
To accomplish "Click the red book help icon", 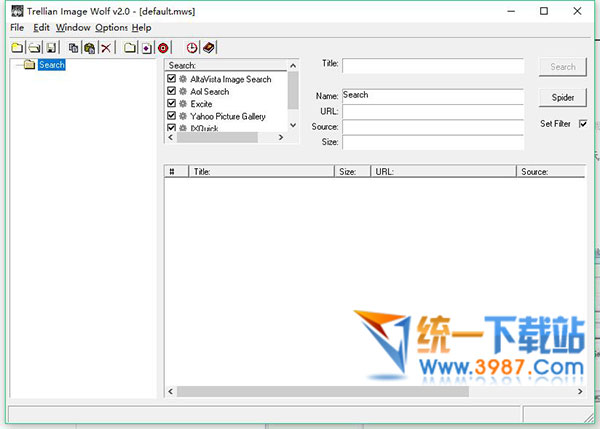I will tap(209, 48).
